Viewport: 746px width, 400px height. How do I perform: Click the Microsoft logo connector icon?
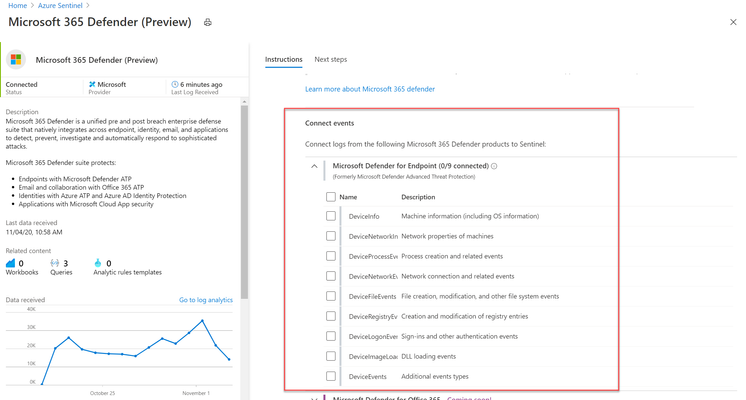[16, 59]
